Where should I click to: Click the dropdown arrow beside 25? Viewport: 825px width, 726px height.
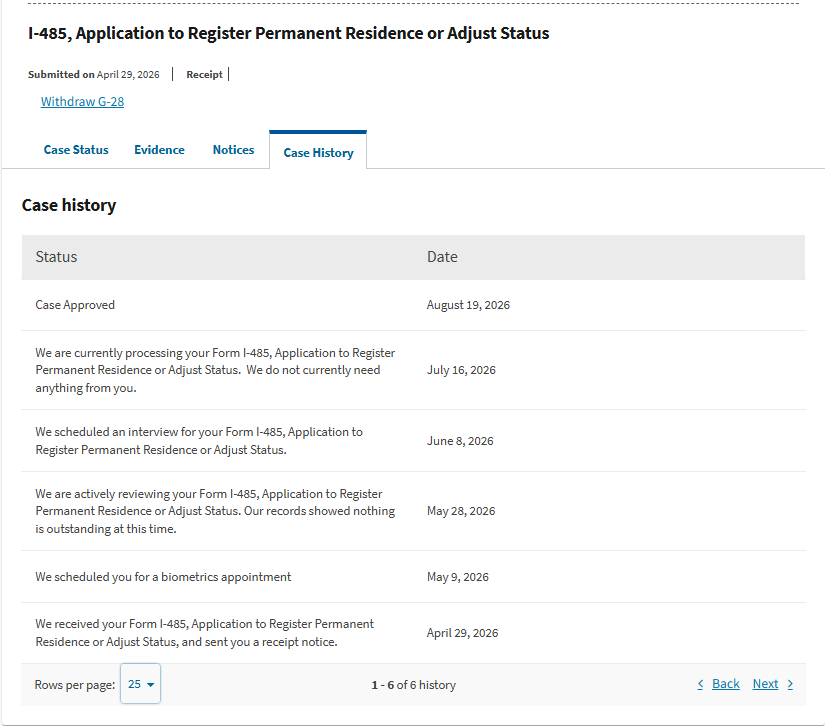coord(150,684)
